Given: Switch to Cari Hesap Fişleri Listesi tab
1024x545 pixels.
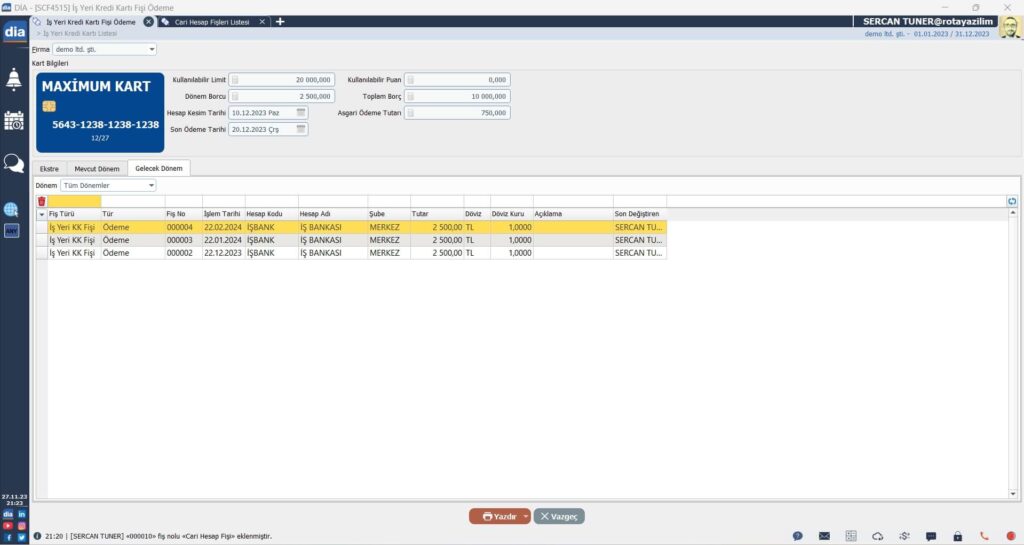Looking at the screenshot, I should (212, 22).
